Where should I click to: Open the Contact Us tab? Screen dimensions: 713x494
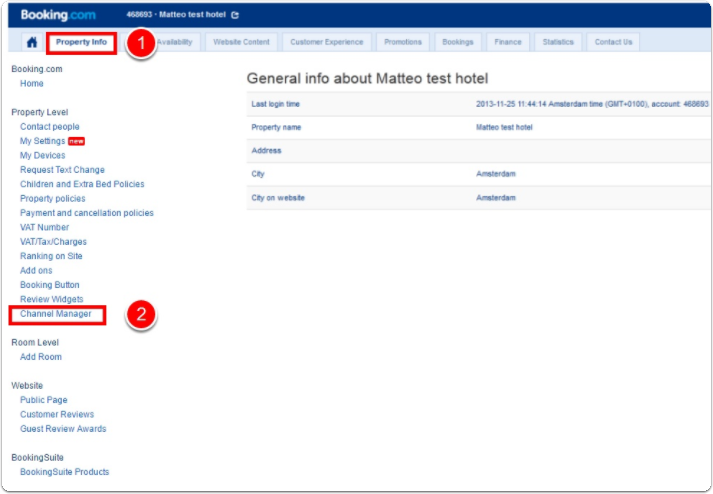coord(613,42)
